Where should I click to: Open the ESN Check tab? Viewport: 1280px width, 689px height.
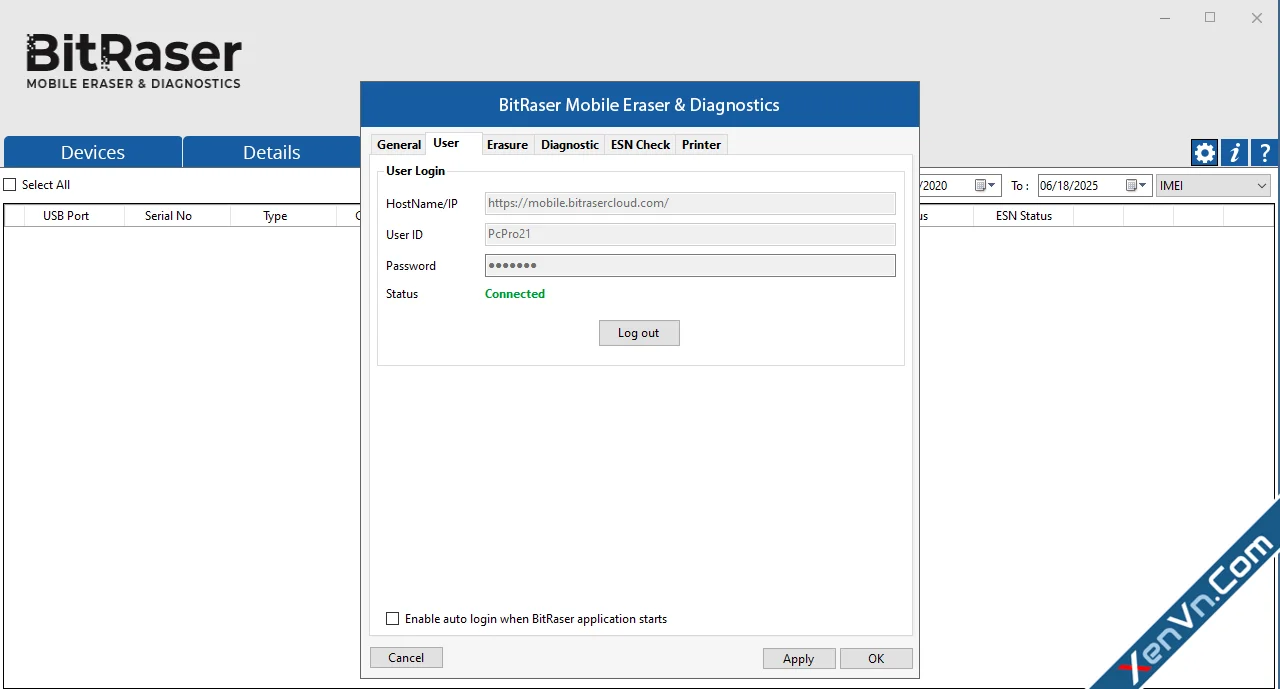pyautogui.click(x=640, y=145)
